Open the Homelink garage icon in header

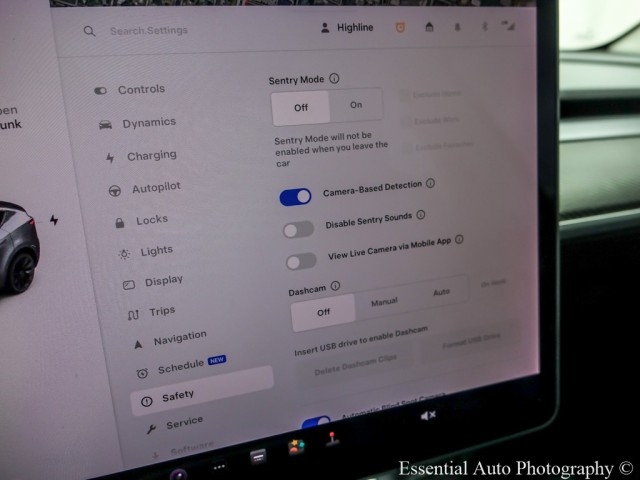pos(429,27)
